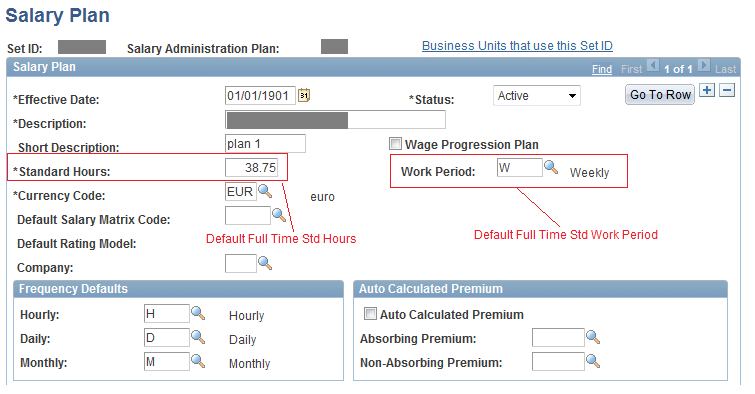Enable the Wage Progression Plan checkbox
The width and height of the screenshot is (755, 394).
[395, 144]
